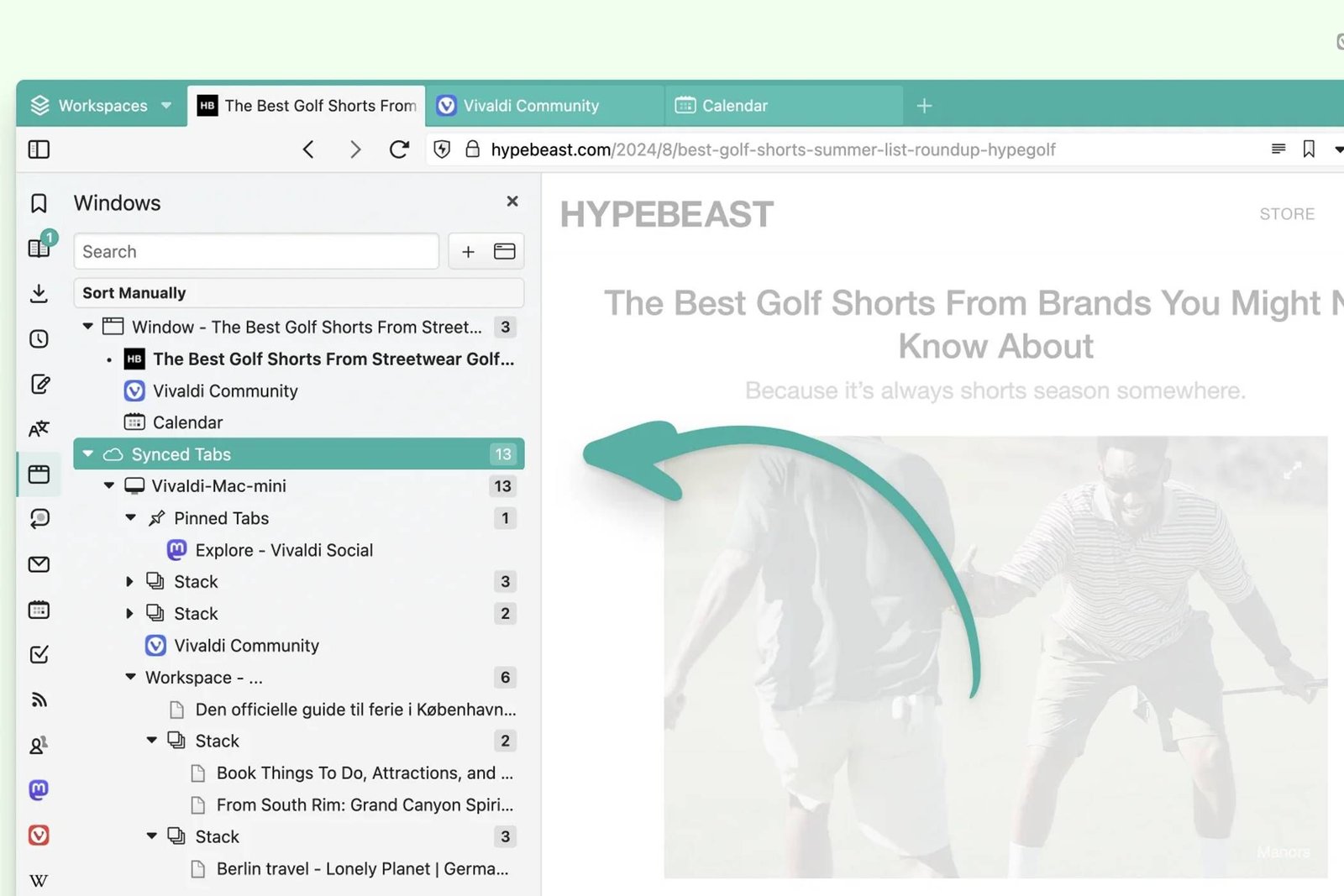Expand the Stack with 2 tabs above Vivaldi Community

(x=129, y=614)
